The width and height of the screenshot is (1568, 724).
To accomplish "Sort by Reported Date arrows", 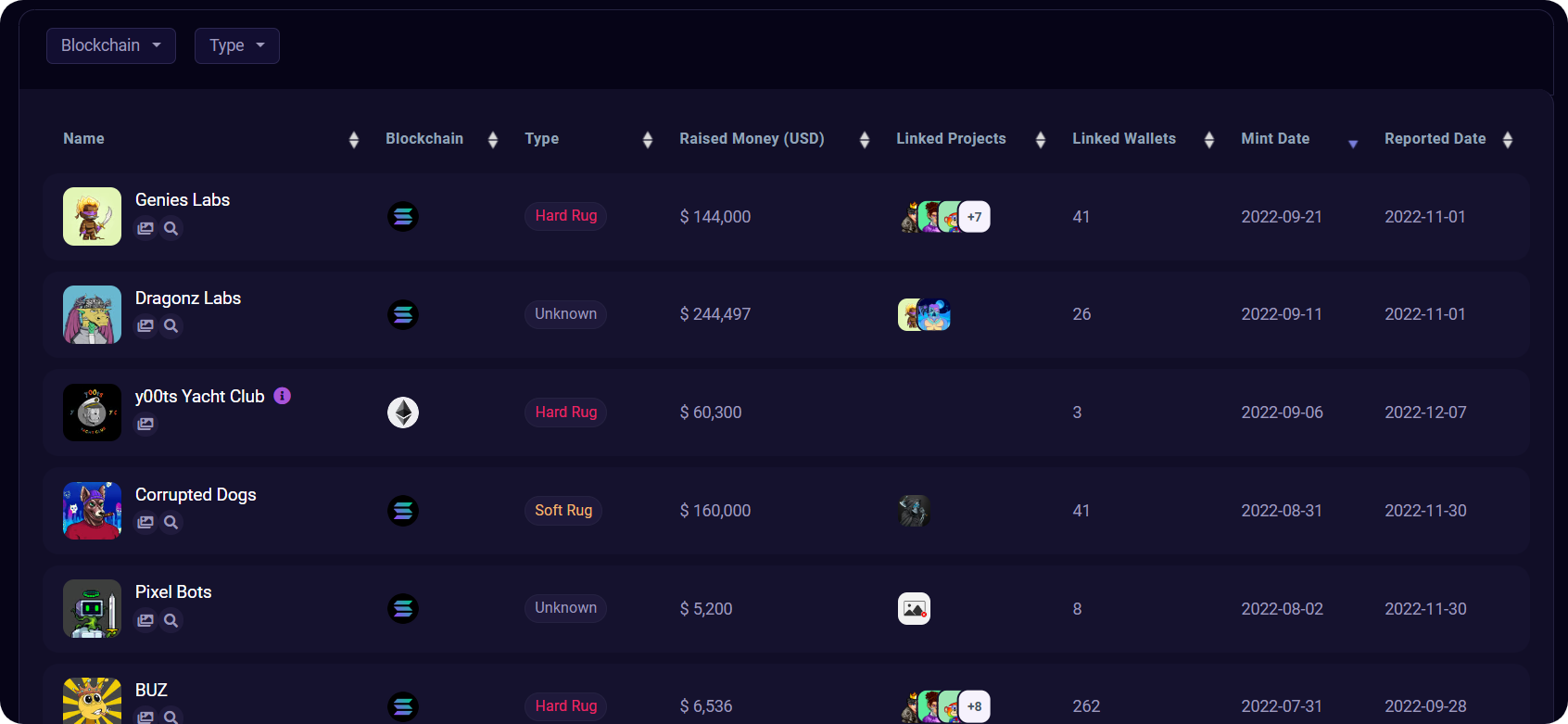I will click(1508, 140).
